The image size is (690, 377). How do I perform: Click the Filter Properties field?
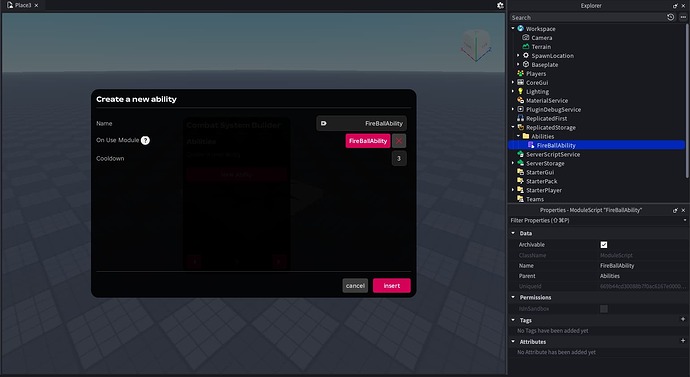click(x=595, y=220)
